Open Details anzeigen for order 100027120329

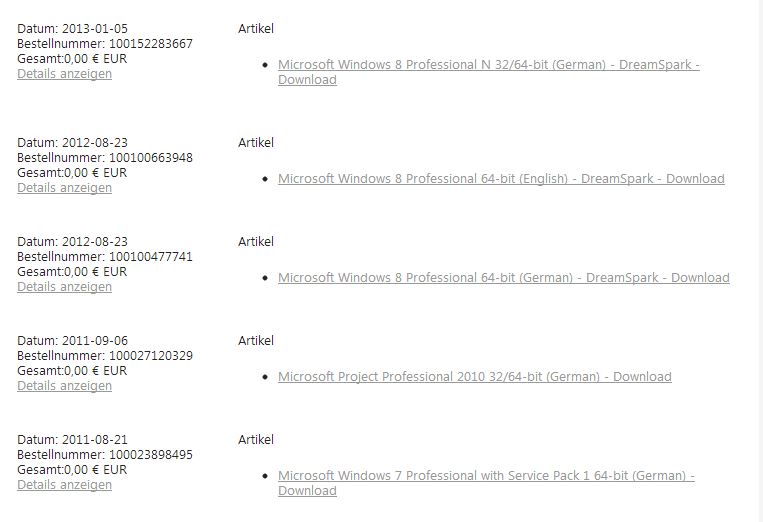(x=64, y=385)
